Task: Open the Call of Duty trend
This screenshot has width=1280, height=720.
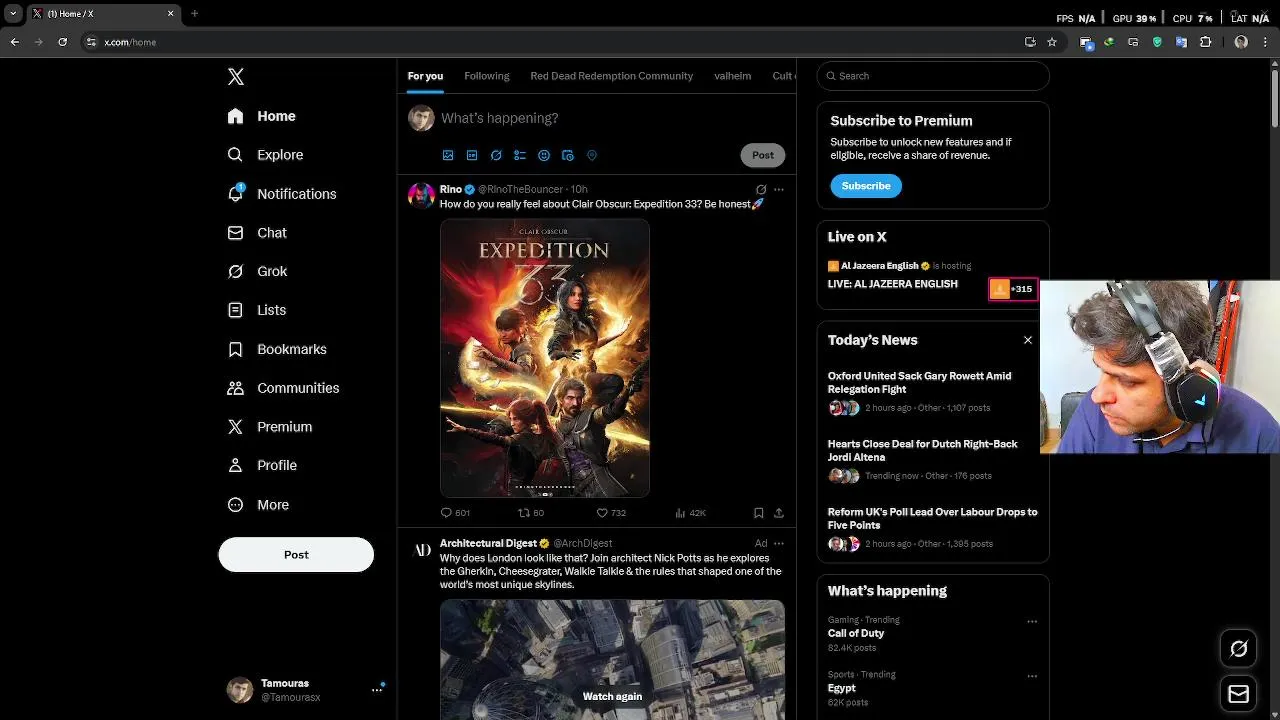Action: pos(856,633)
